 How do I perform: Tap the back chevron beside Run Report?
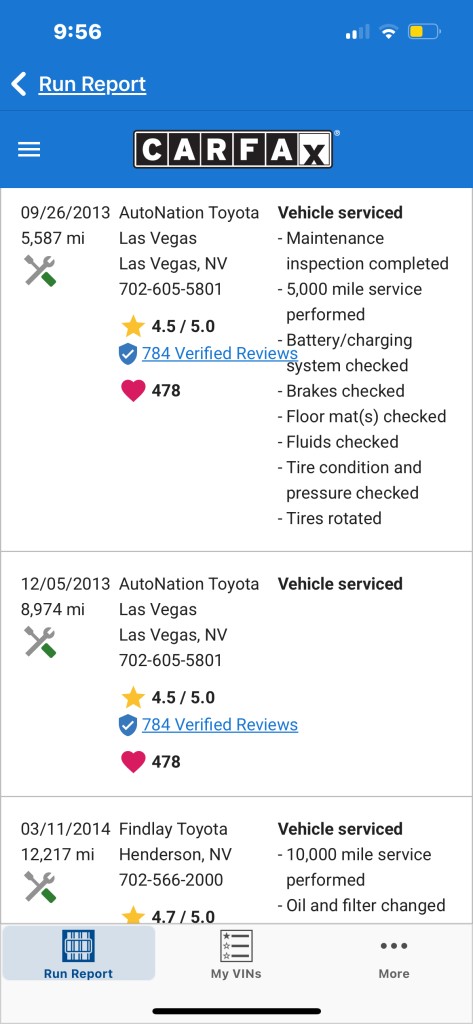[x=19, y=84]
